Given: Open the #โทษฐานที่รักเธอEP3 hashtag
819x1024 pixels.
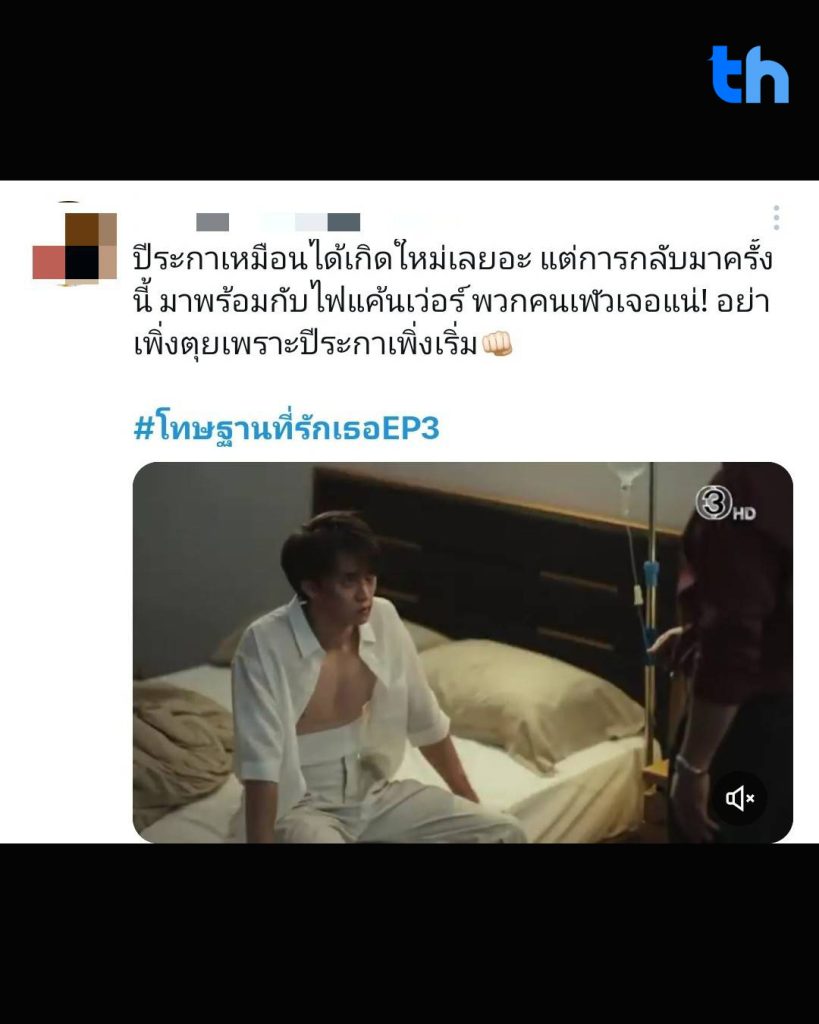Looking at the screenshot, I should (287, 428).
